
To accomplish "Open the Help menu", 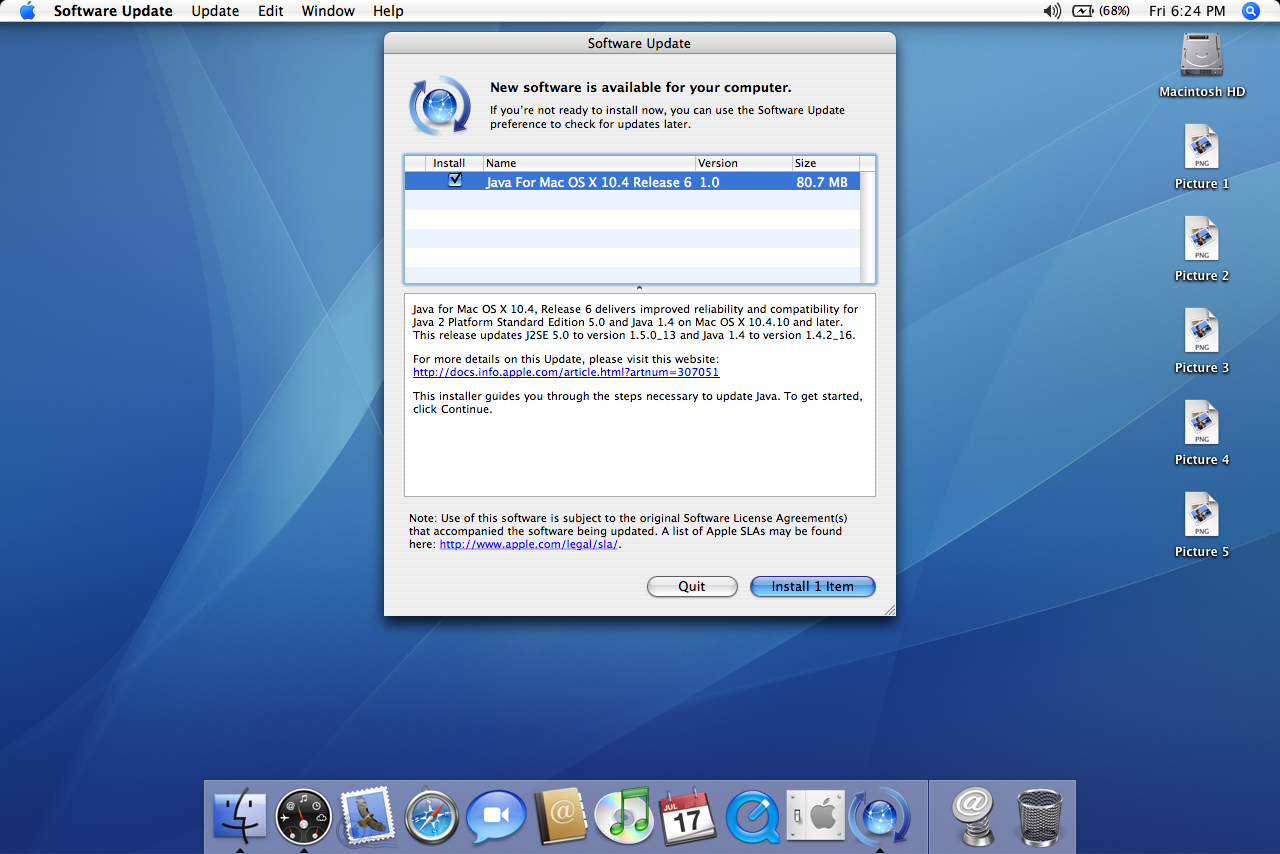I will [x=388, y=11].
